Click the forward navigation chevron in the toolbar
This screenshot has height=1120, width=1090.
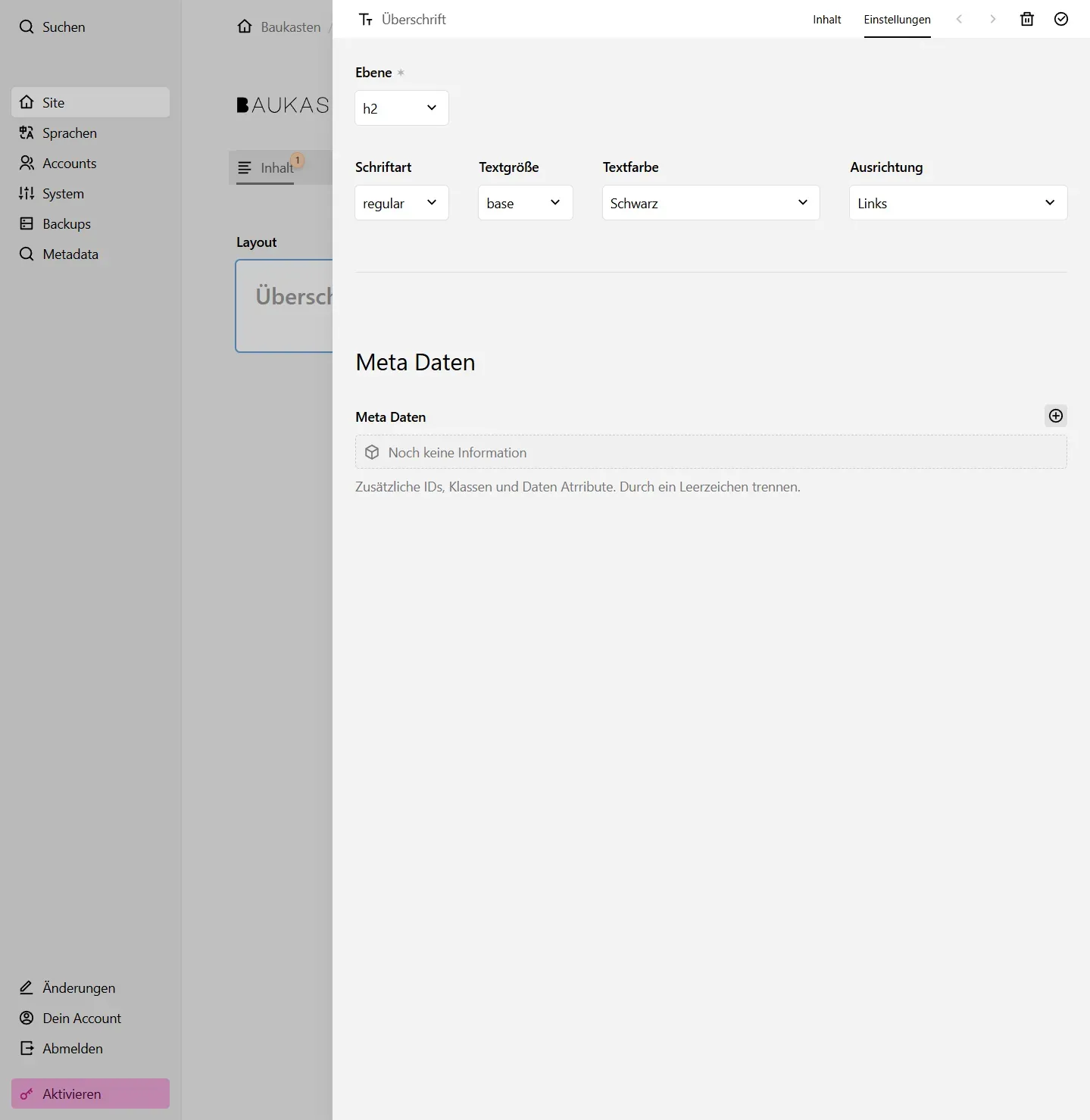tap(992, 19)
